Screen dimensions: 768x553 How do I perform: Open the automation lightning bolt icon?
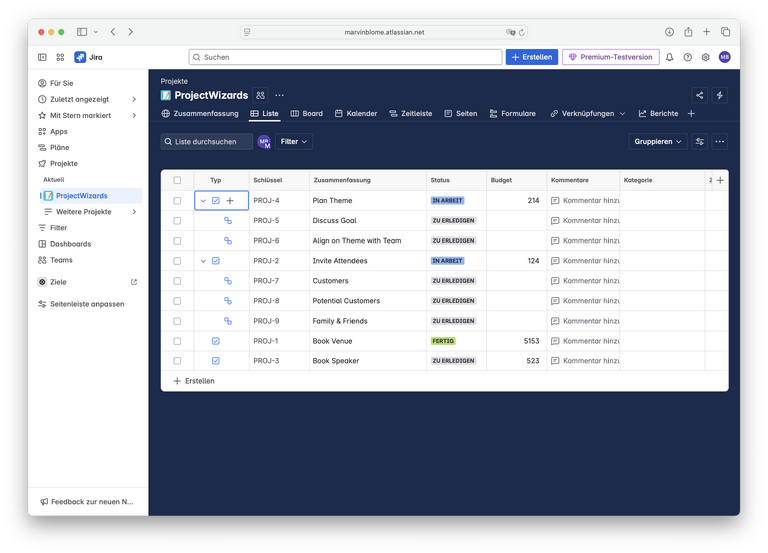click(720, 96)
